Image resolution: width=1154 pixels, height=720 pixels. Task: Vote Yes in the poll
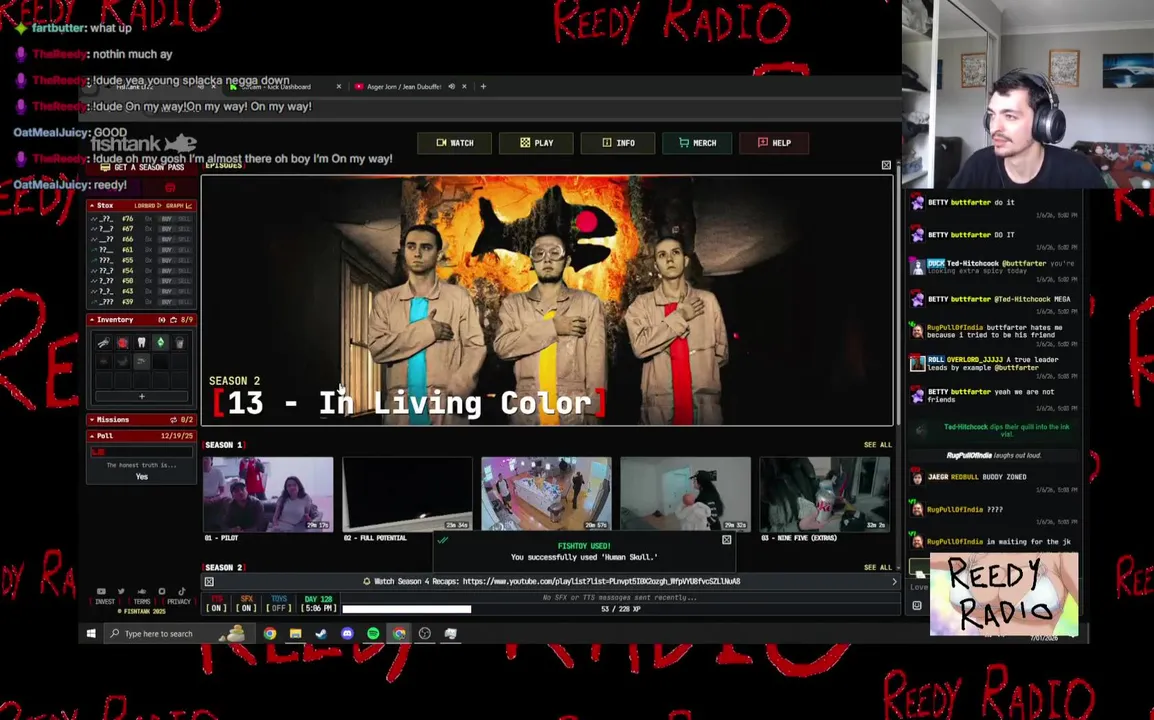[x=141, y=476]
